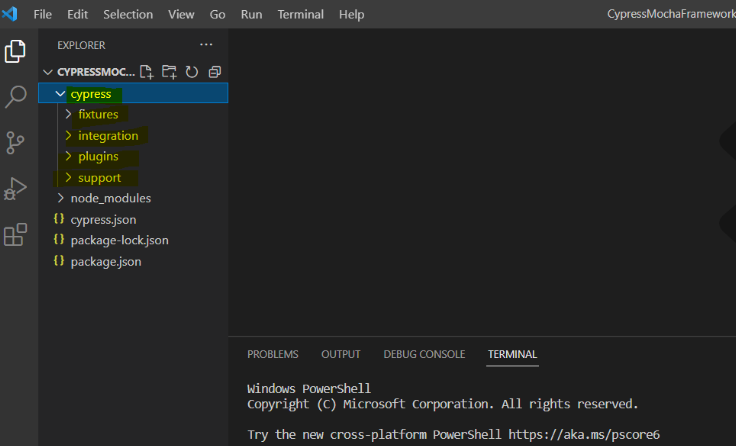The width and height of the screenshot is (736, 448).
Task: Click the VS Code logo icon
Action: 9,14
